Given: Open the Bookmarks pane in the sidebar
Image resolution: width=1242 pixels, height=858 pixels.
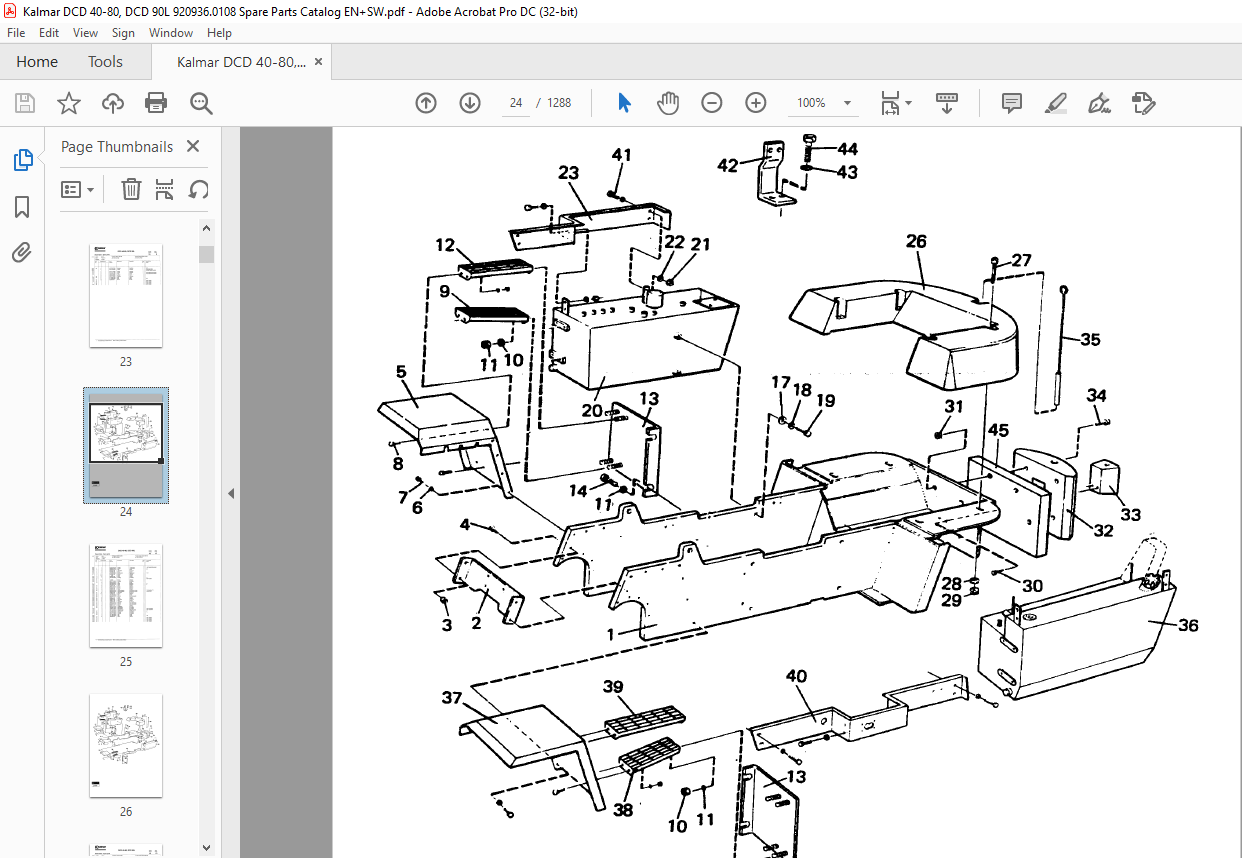Looking at the screenshot, I should pyautogui.click(x=22, y=207).
